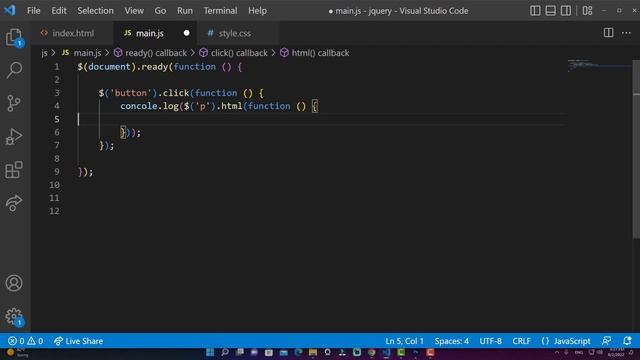640x360 pixels.
Task: Select the main.js editor tab
Action: coord(155,33)
